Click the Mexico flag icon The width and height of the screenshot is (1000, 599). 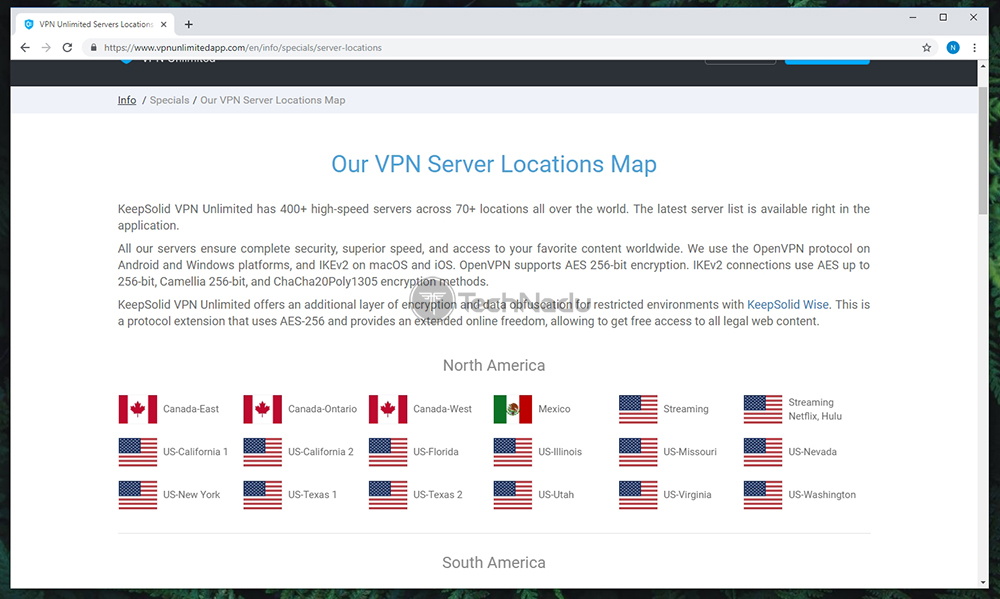(x=513, y=409)
